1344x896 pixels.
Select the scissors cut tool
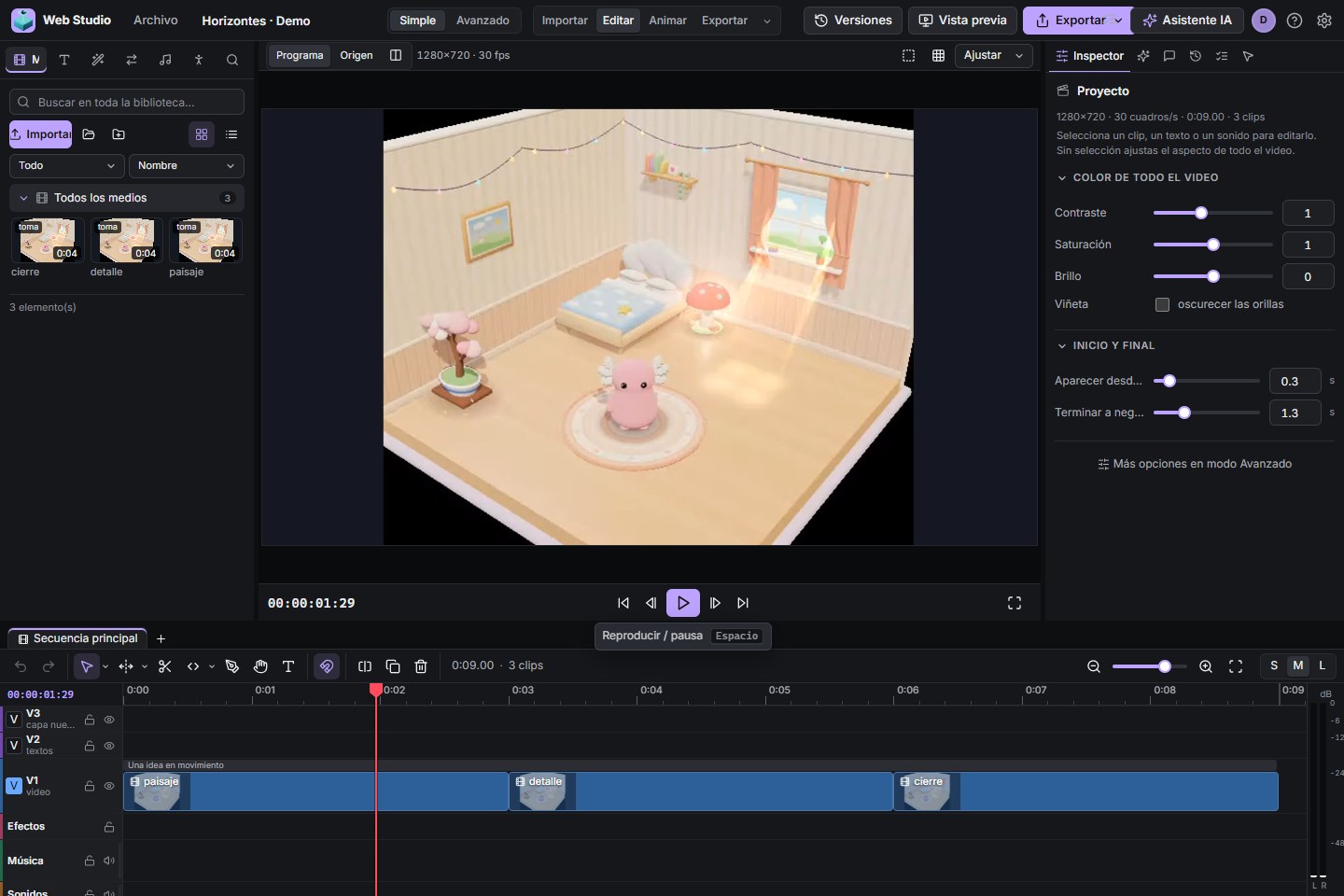[x=165, y=666]
